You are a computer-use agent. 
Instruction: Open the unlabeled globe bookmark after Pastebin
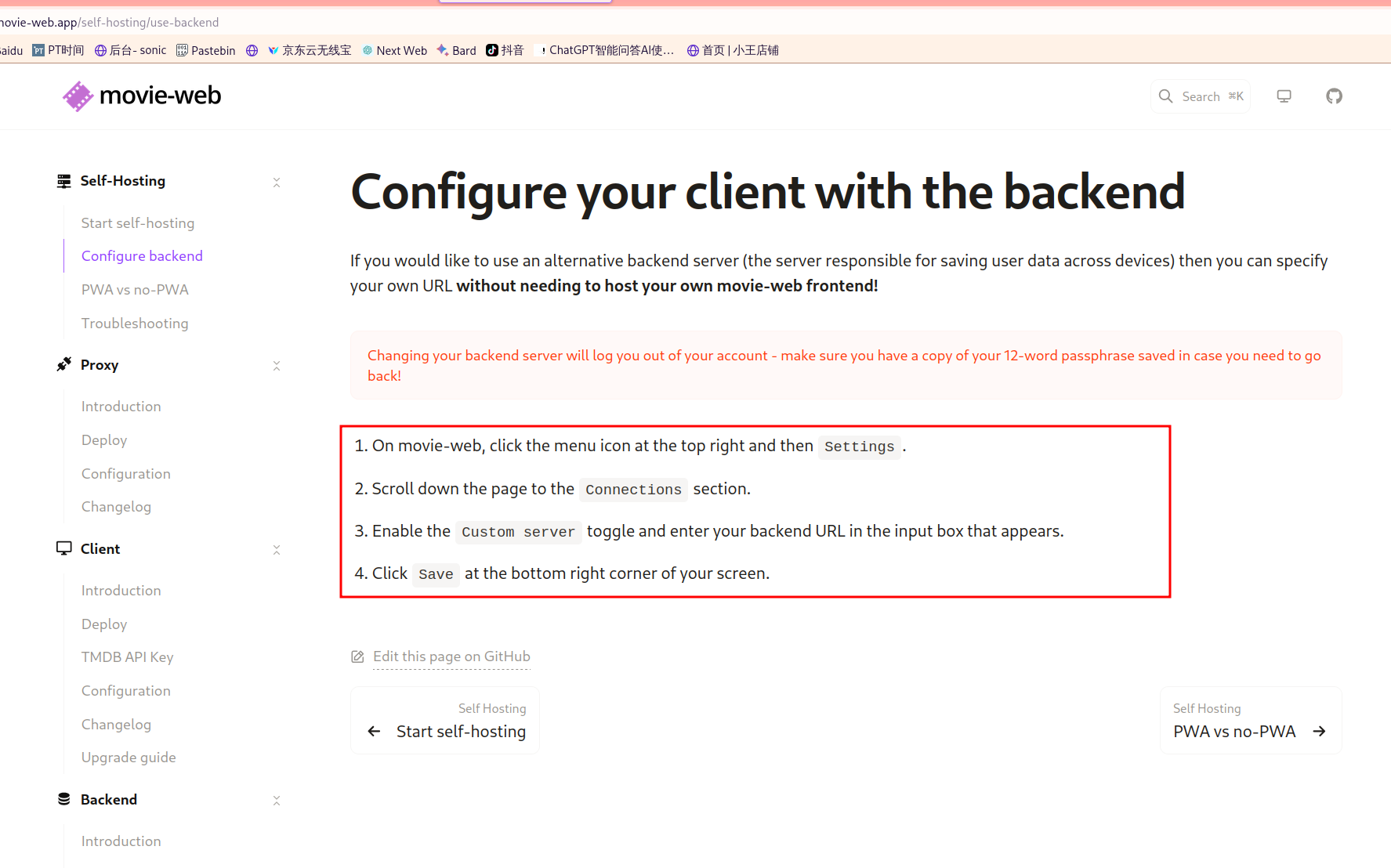(252, 50)
